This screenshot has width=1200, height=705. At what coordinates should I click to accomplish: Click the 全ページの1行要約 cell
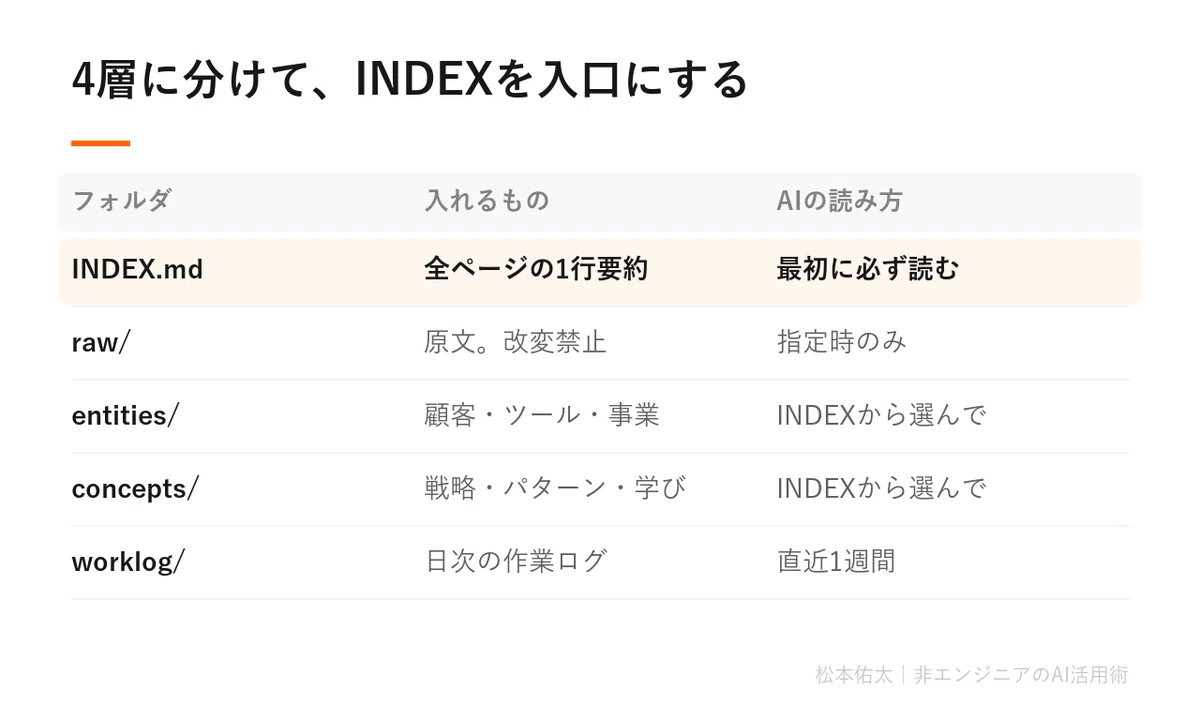tap(536, 269)
